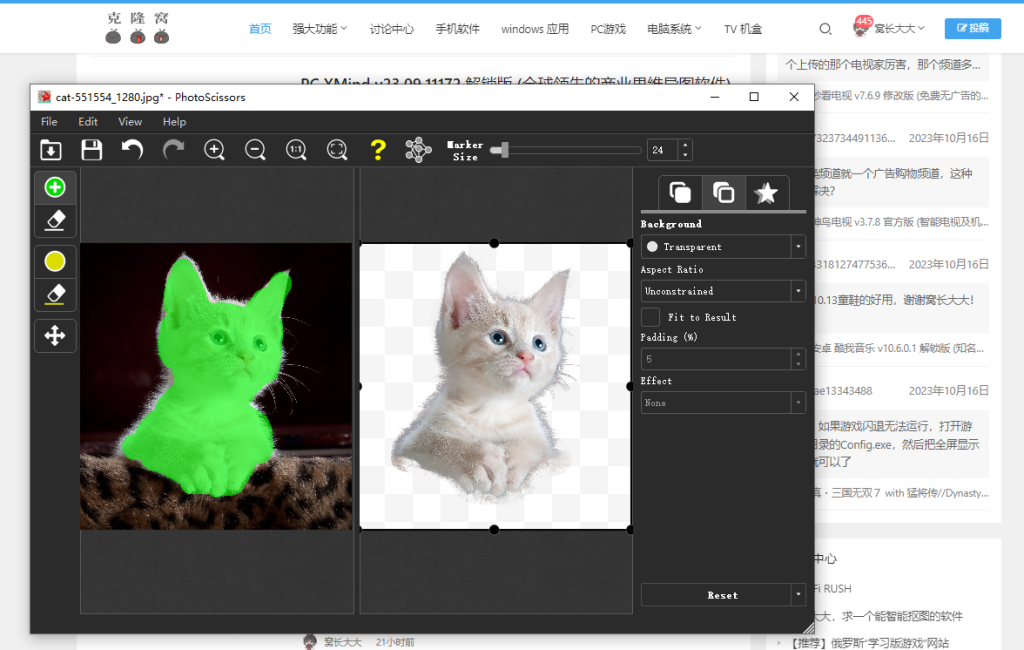Viewport: 1024px width, 650px height.
Task: Click the network-shaped toolbar icon
Action: click(x=419, y=150)
